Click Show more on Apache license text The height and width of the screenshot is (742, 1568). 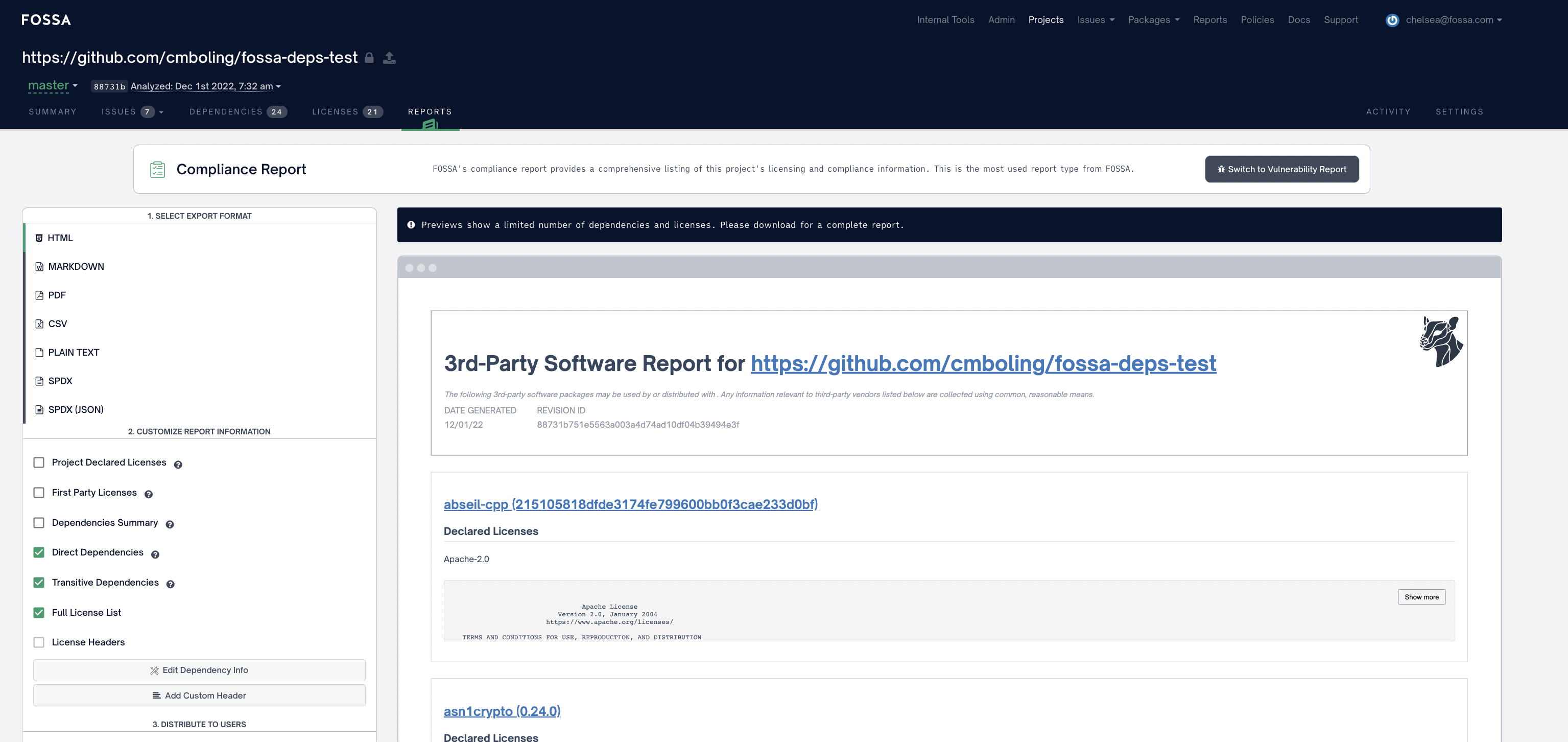click(1421, 597)
